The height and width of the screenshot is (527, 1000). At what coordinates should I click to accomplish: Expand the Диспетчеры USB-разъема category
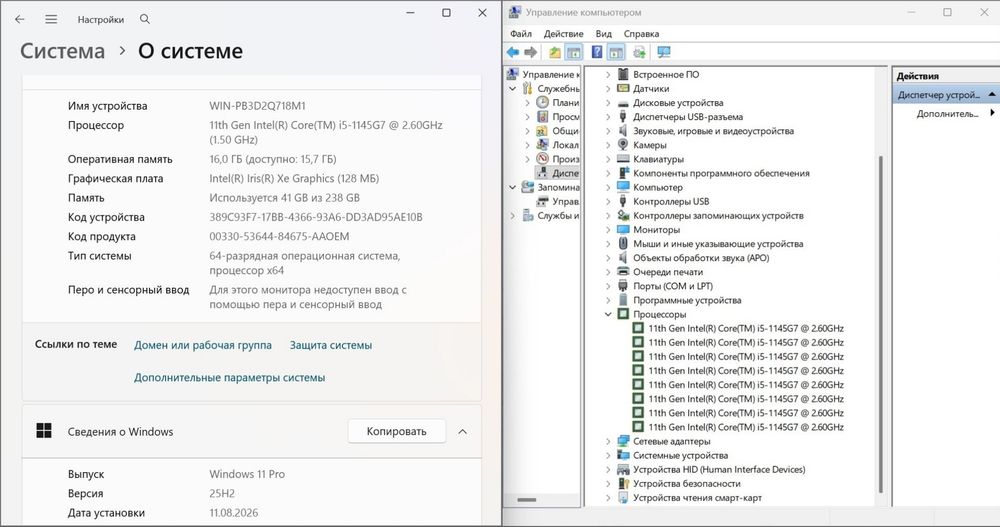click(608, 117)
